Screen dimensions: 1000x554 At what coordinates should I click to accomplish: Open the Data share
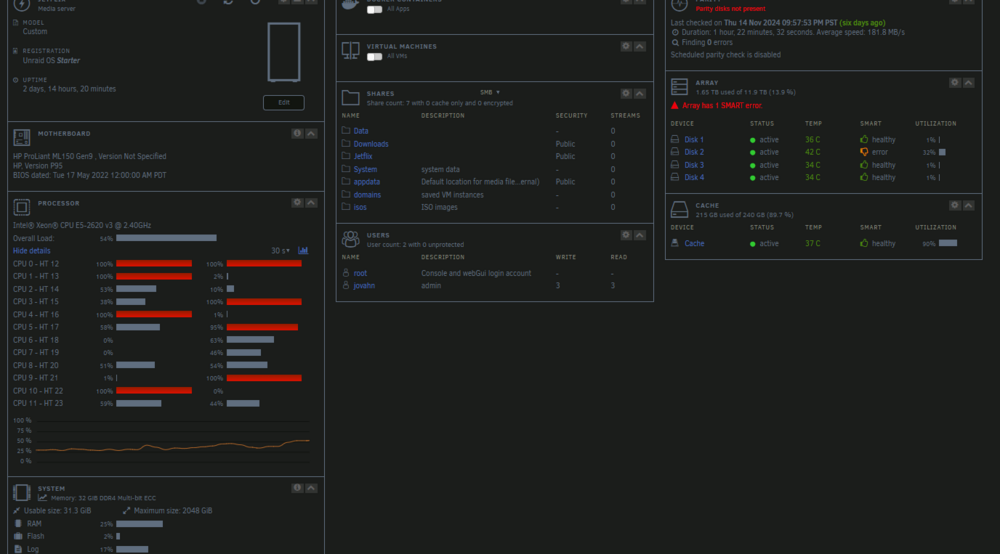[361, 131]
